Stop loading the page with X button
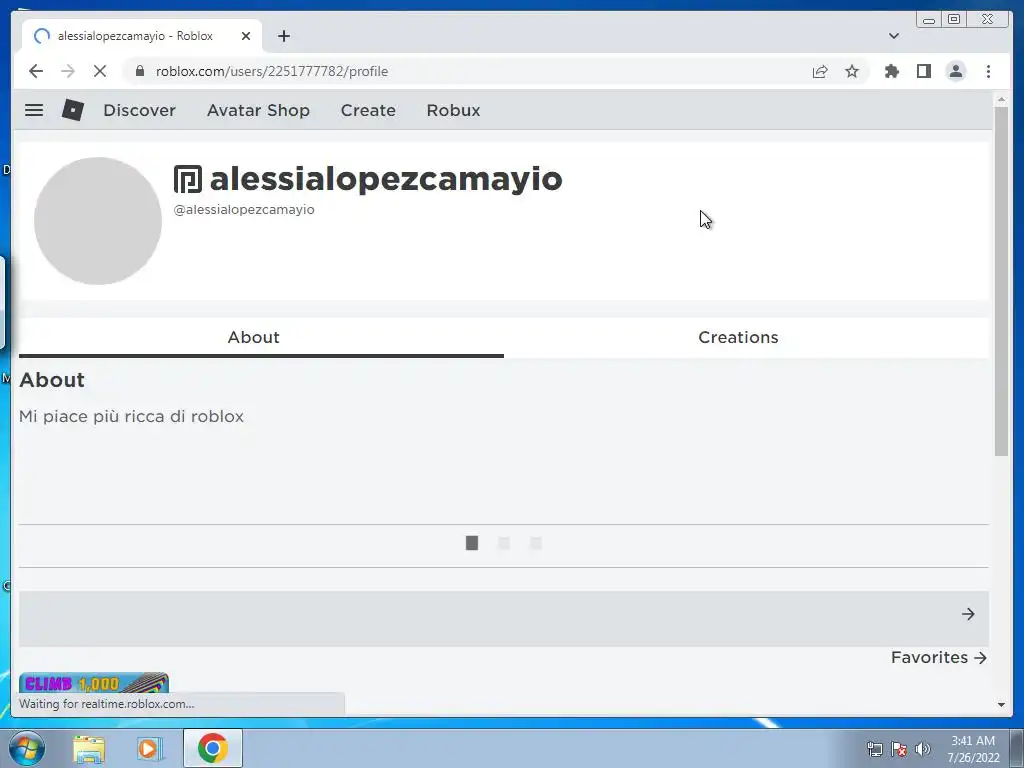Viewport: 1024px width, 768px height. [x=100, y=71]
